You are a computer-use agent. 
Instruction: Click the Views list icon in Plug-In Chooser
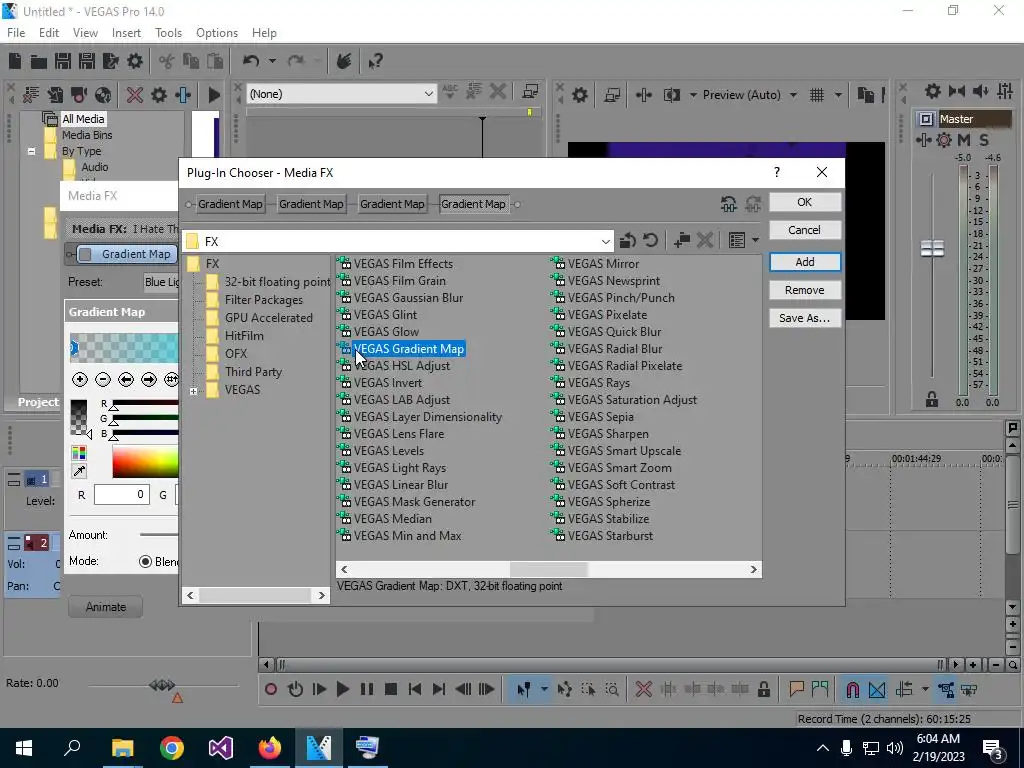737,240
